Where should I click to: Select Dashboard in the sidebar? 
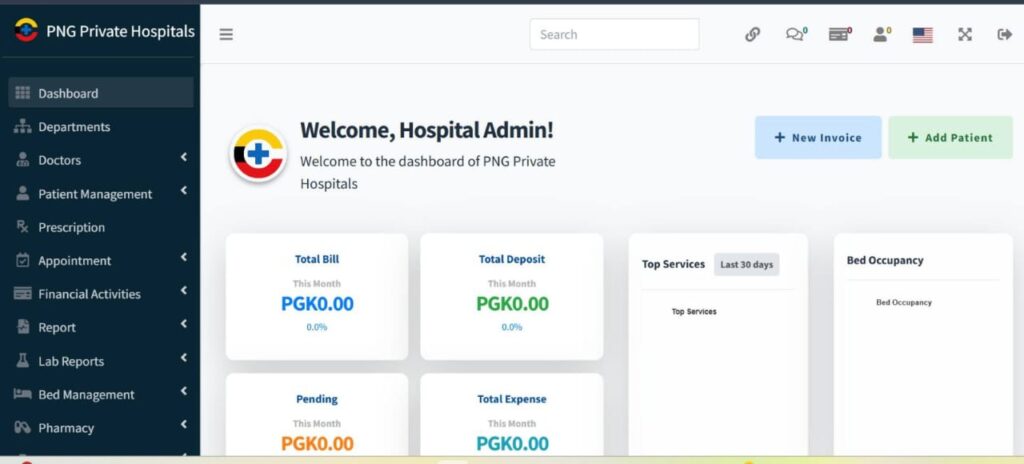(68, 93)
